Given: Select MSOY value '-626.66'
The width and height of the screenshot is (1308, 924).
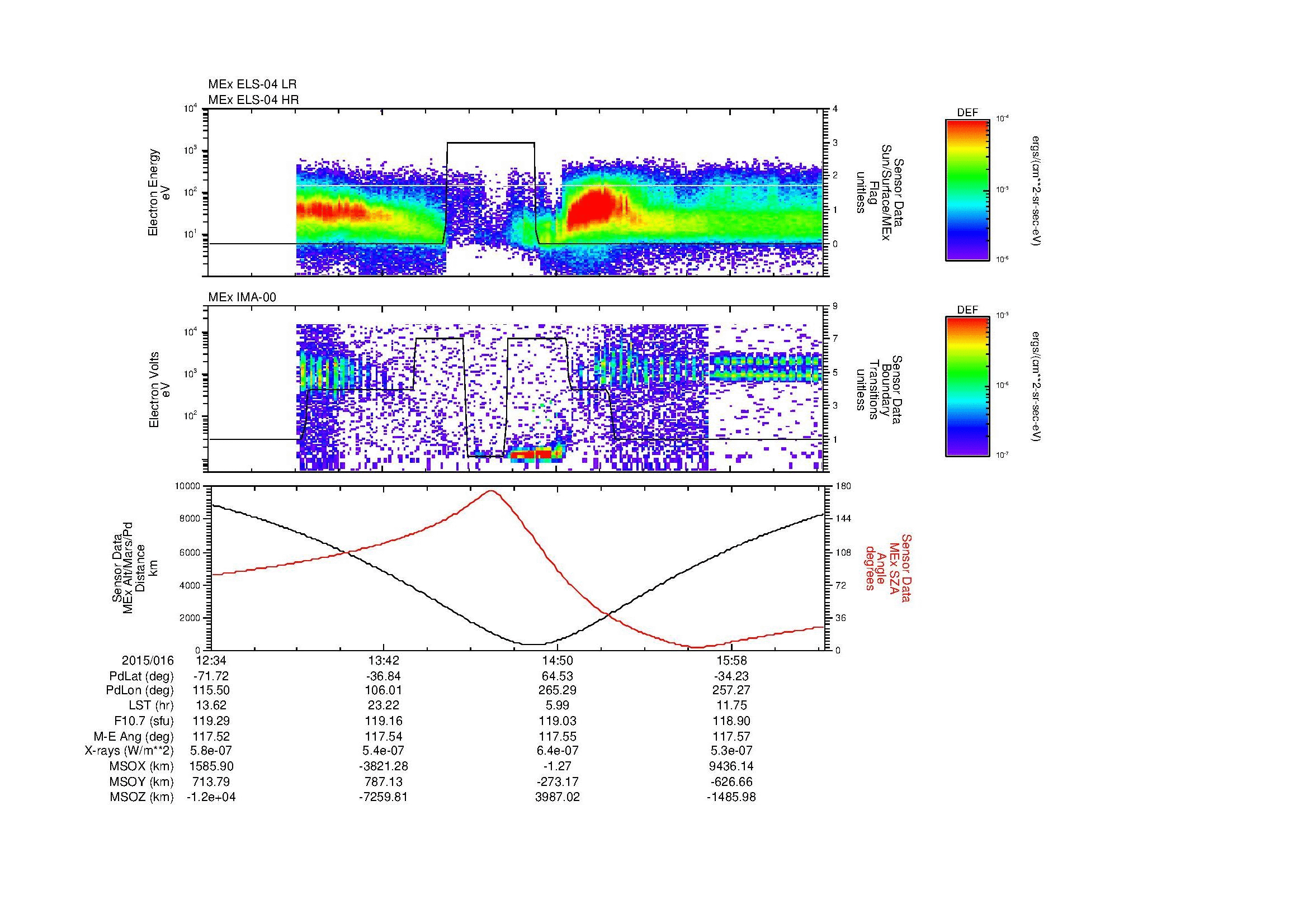Looking at the screenshot, I should click(x=731, y=781).
